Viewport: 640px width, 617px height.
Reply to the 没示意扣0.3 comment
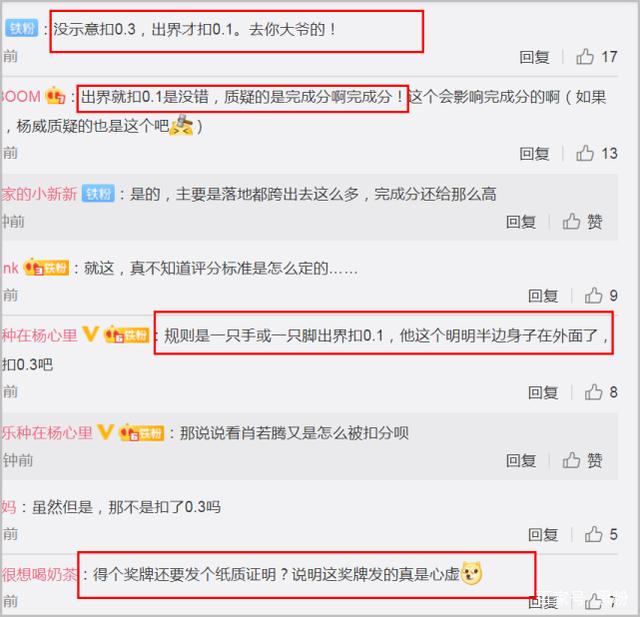click(534, 57)
